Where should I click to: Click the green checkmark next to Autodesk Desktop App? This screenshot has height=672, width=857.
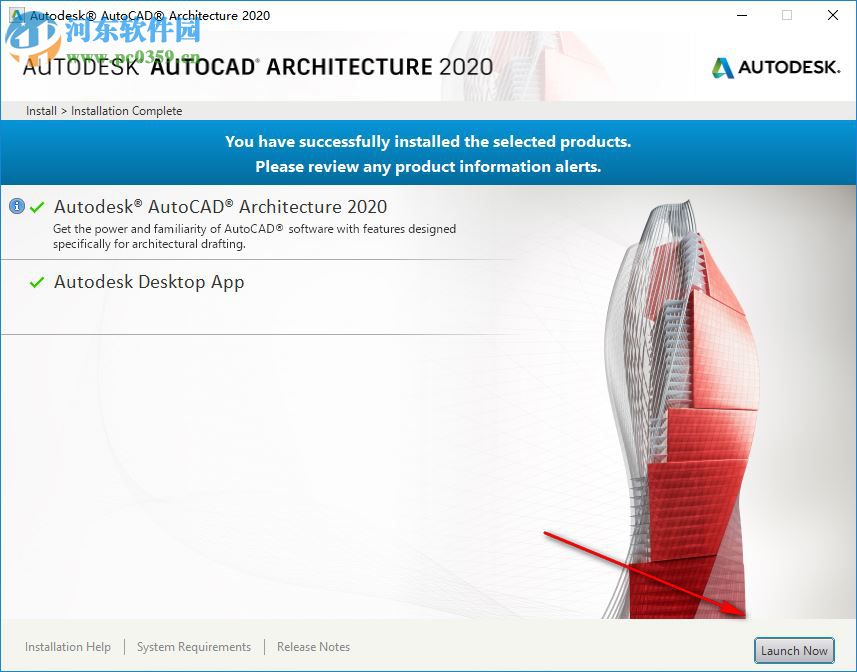pyautogui.click(x=37, y=283)
